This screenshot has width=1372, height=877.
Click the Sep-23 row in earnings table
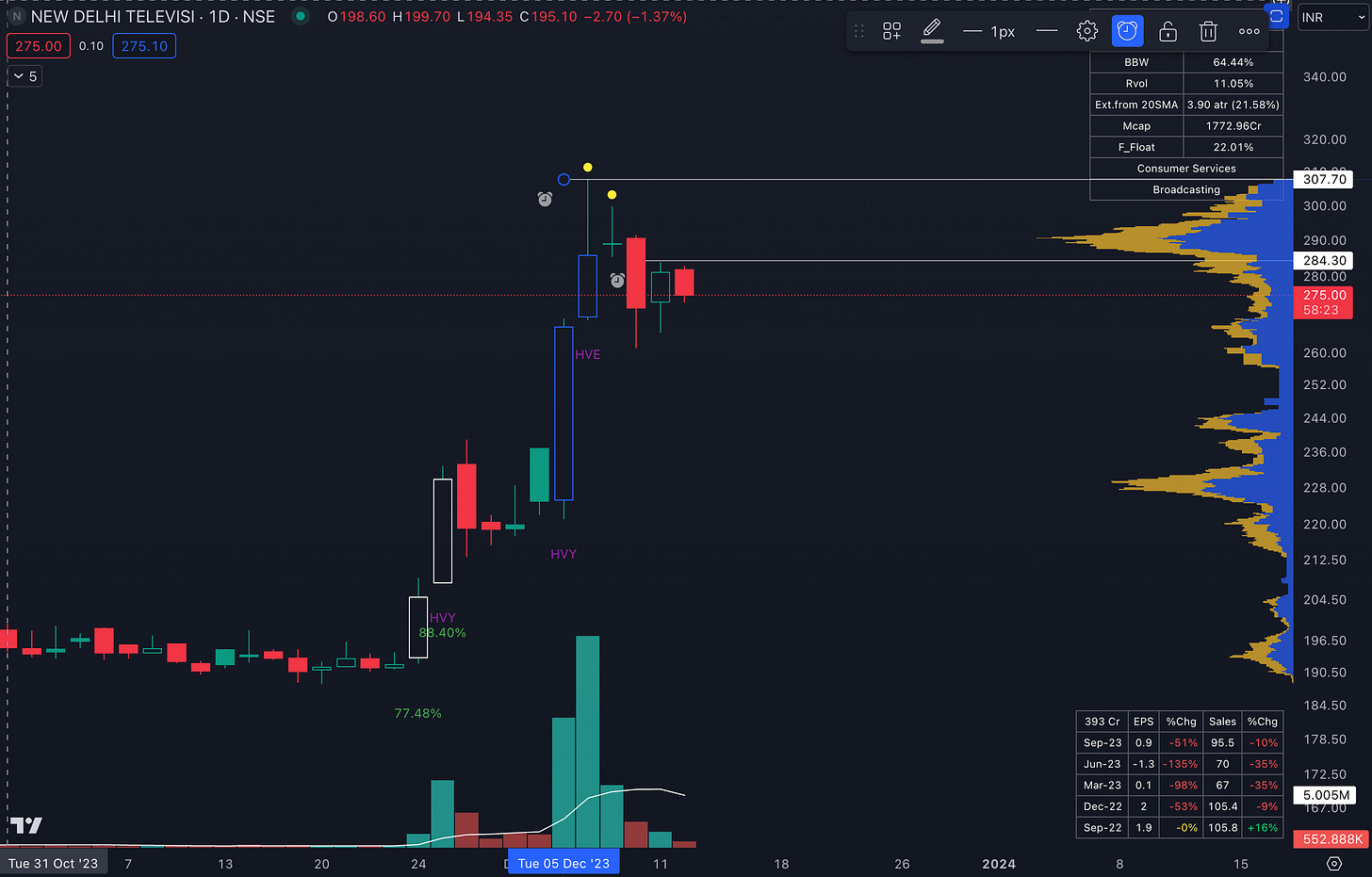click(x=1180, y=742)
